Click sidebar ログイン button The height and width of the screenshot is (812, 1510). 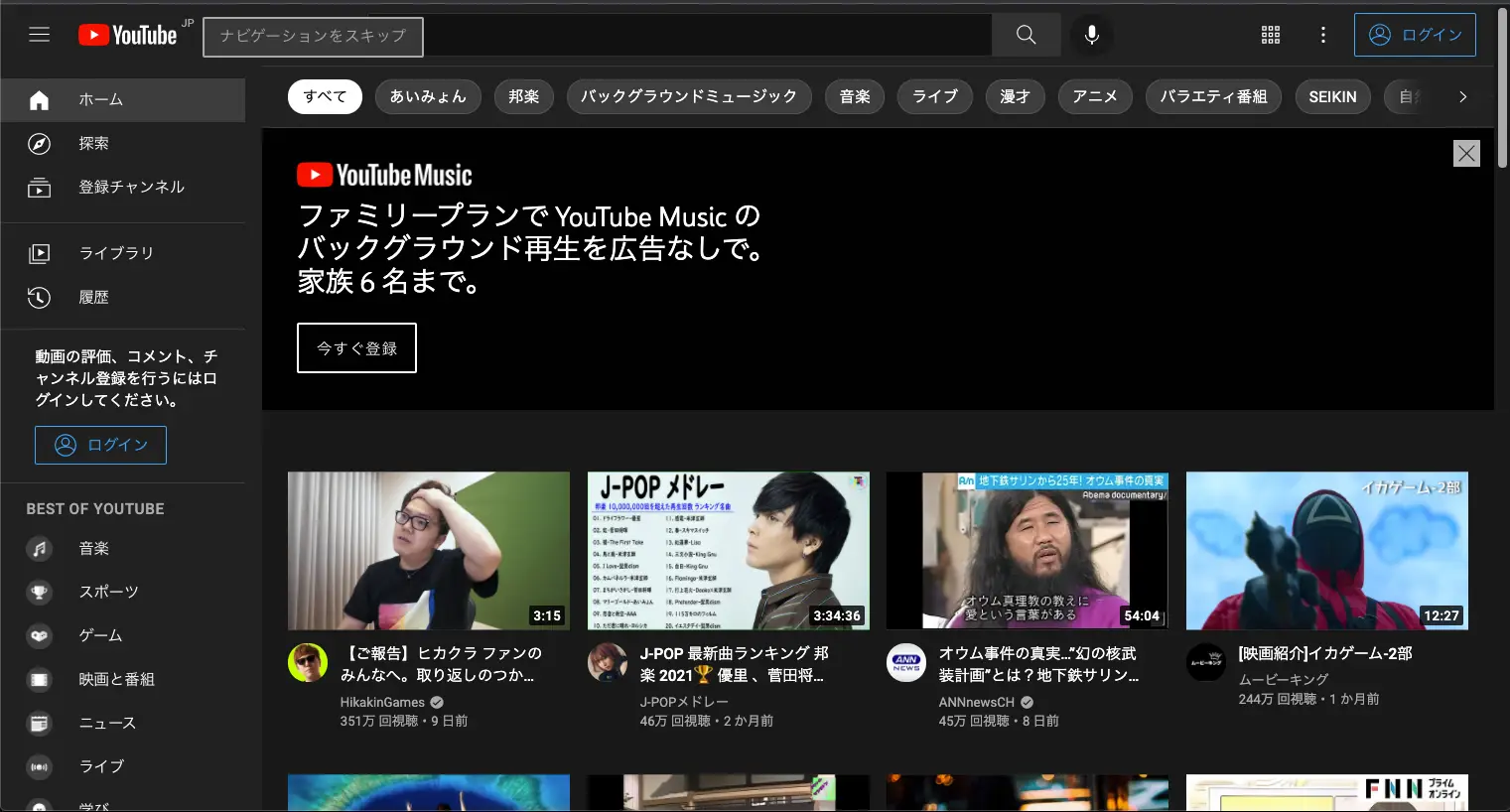click(100, 445)
